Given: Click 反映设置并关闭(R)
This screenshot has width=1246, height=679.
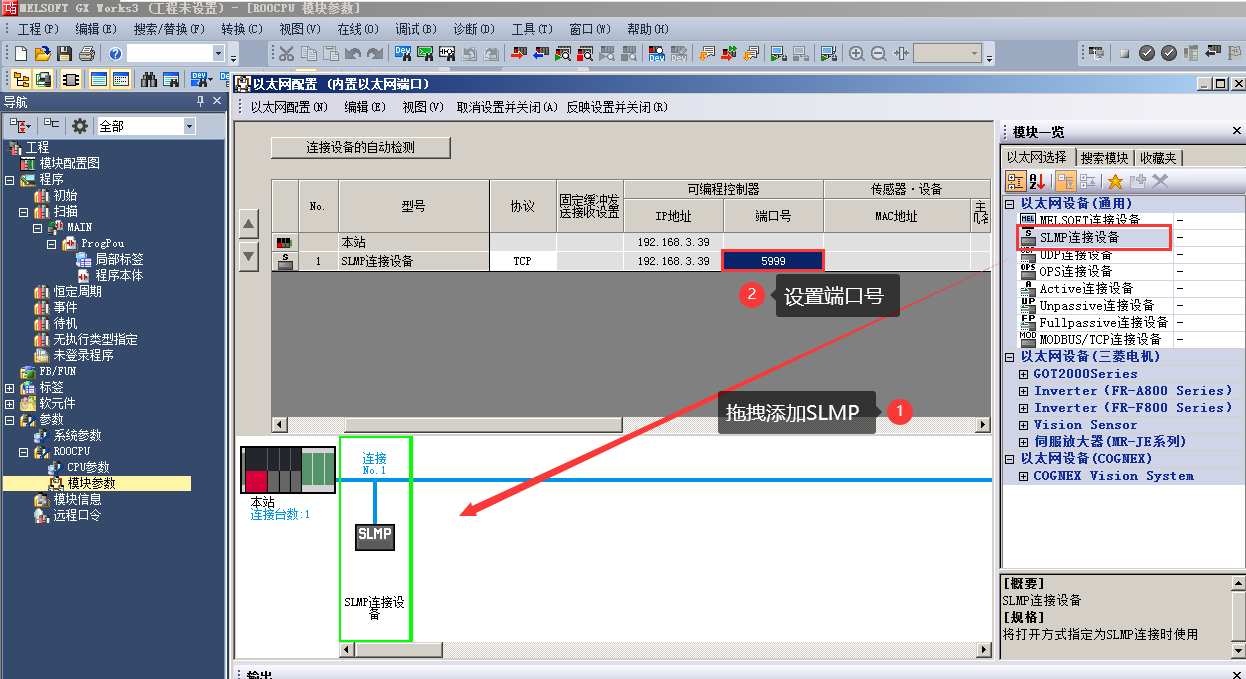Looking at the screenshot, I should tap(617, 107).
